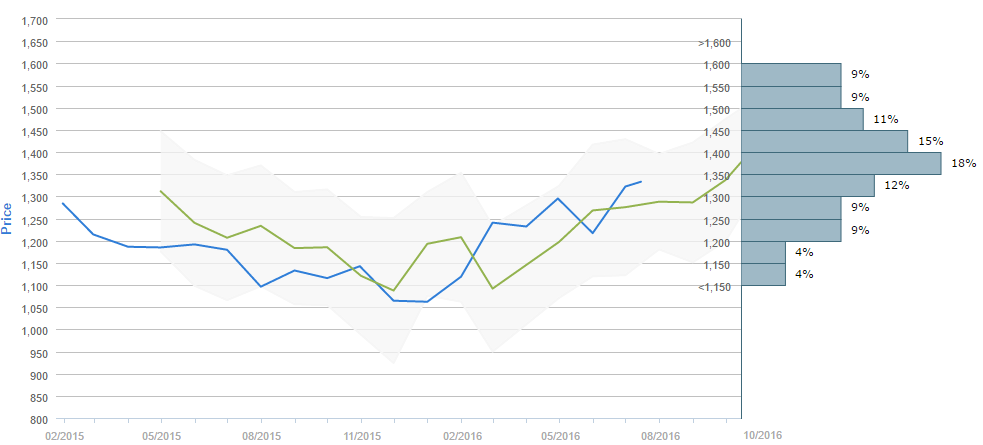Click the Price axis title
The image size is (983, 445).
[x=9, y=215]
